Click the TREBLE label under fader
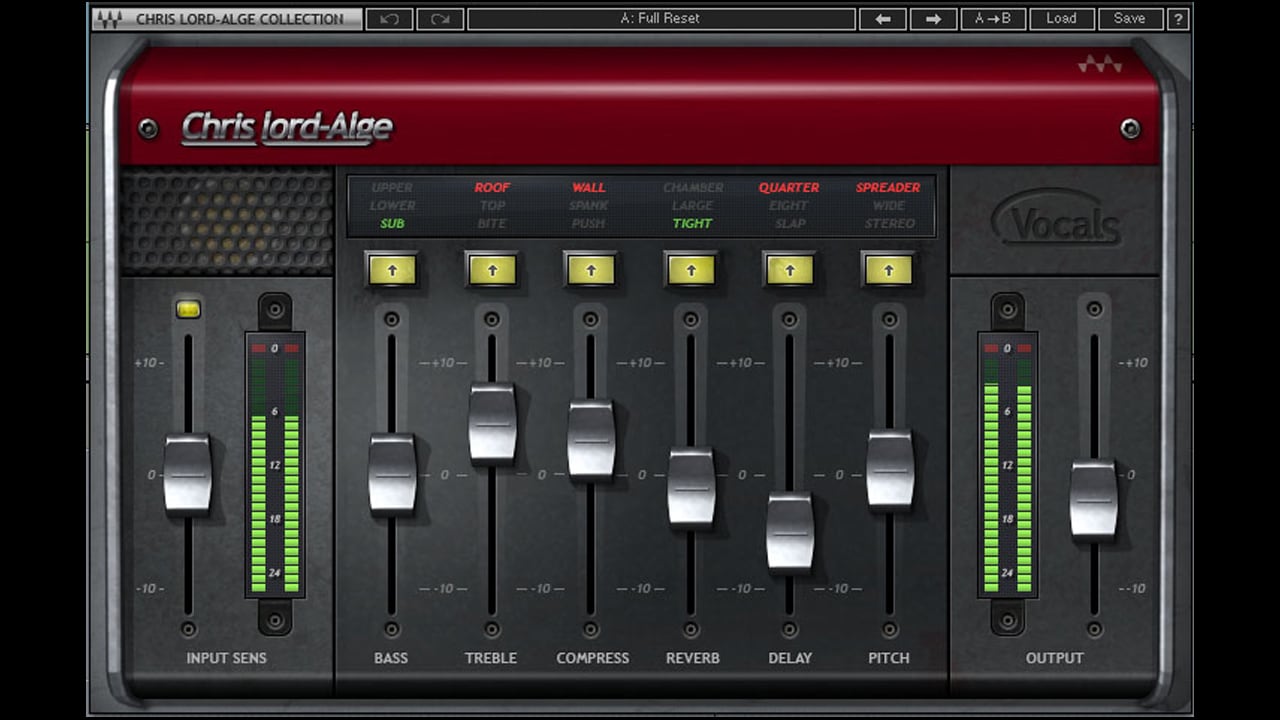The height and width of the screenshot is (720, 1280). coord(491,658)
